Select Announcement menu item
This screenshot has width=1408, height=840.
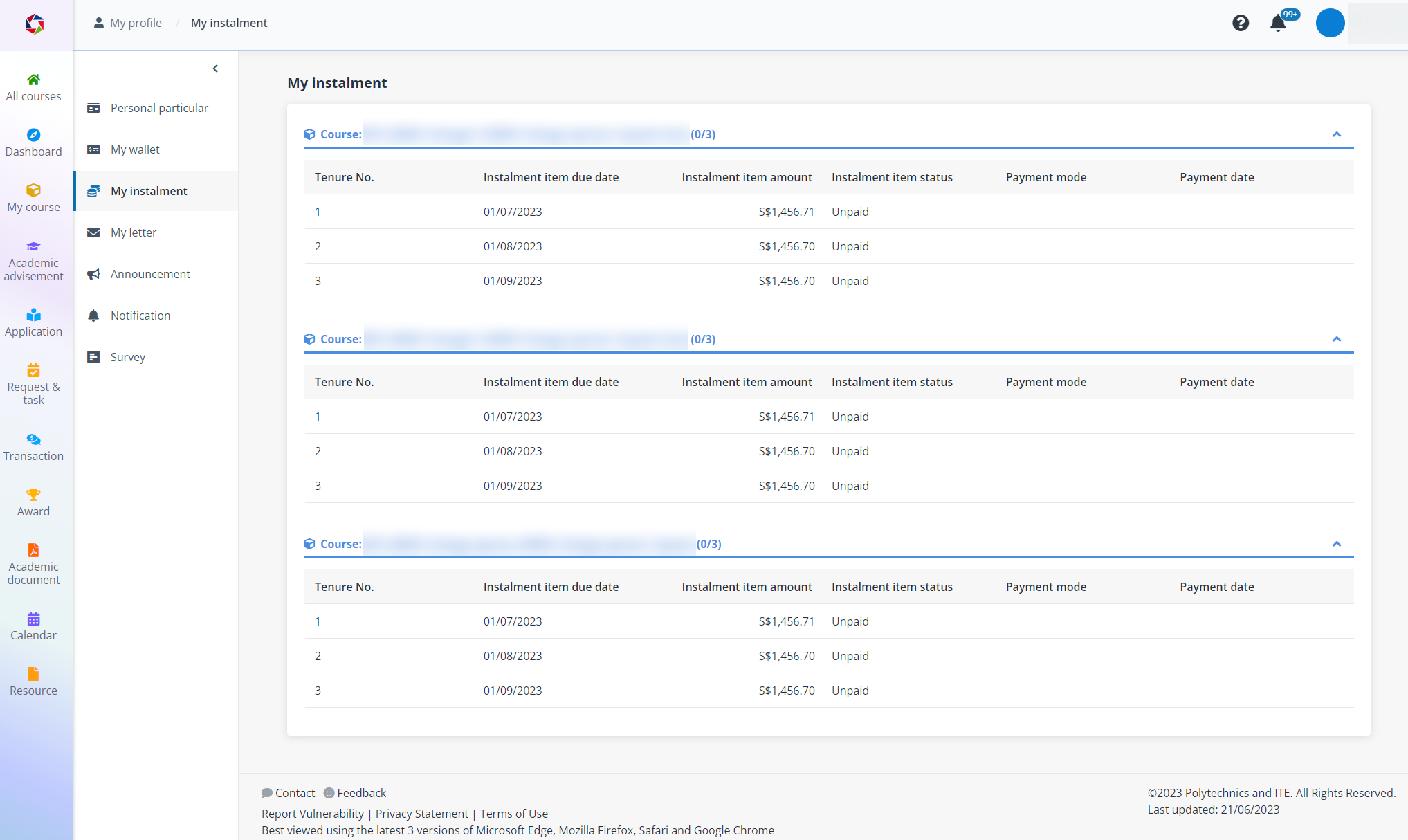tap(156, 274)
